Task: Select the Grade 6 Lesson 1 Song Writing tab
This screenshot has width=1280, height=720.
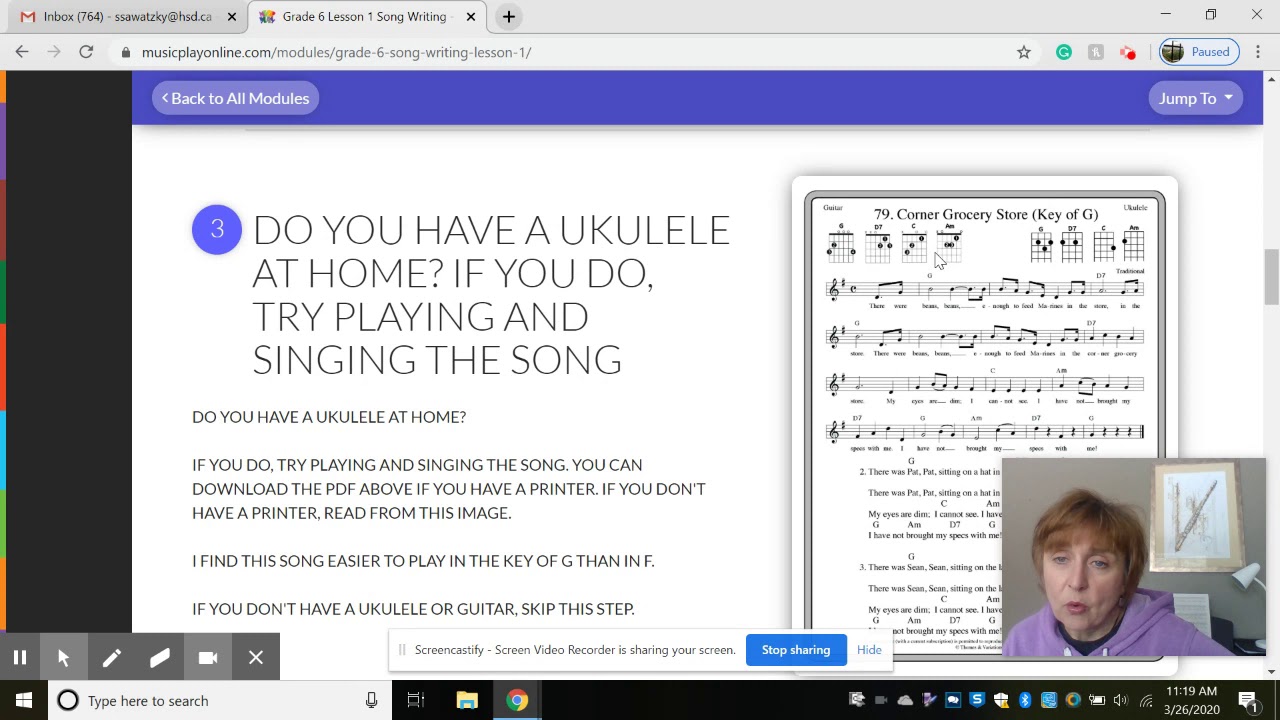Action: tap(365, 16)
